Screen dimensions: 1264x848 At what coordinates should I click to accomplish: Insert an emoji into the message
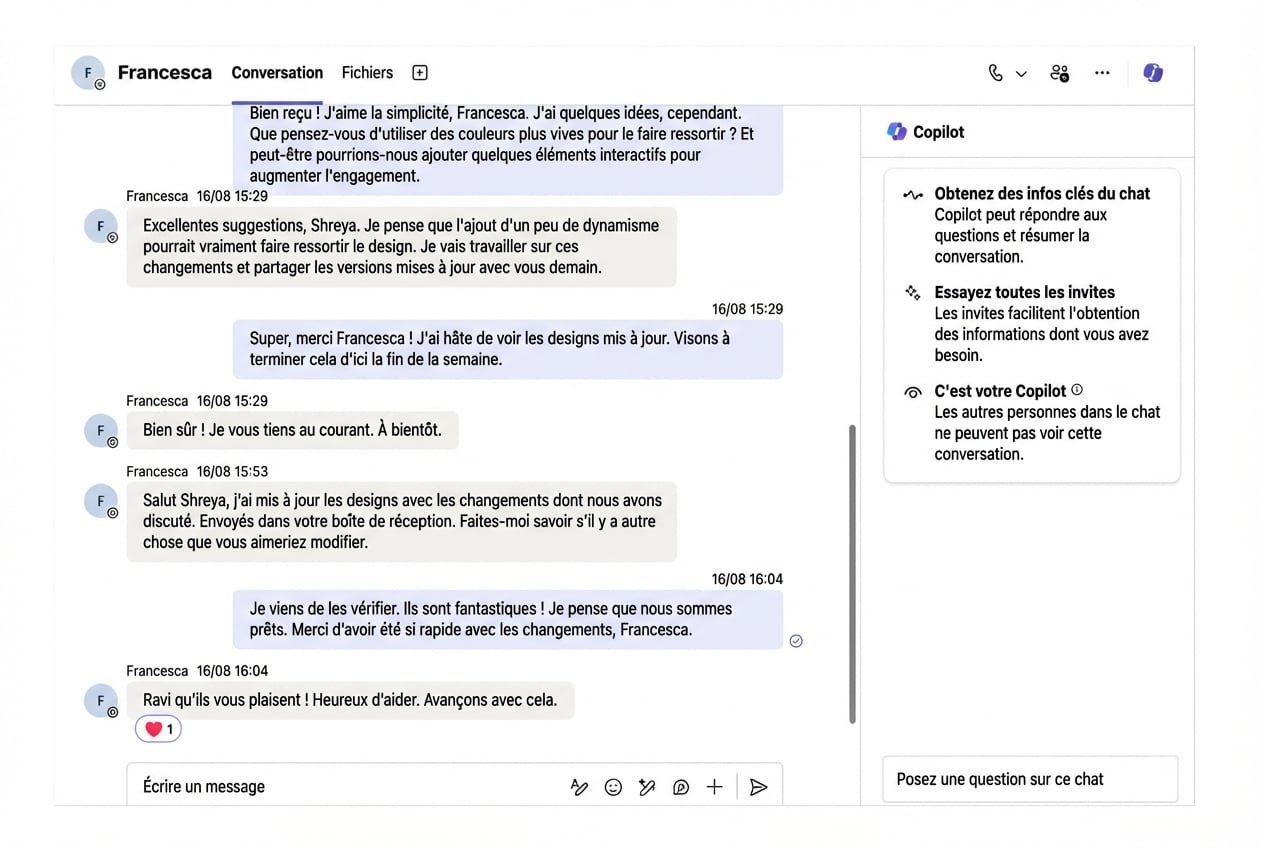click(613, 787)
